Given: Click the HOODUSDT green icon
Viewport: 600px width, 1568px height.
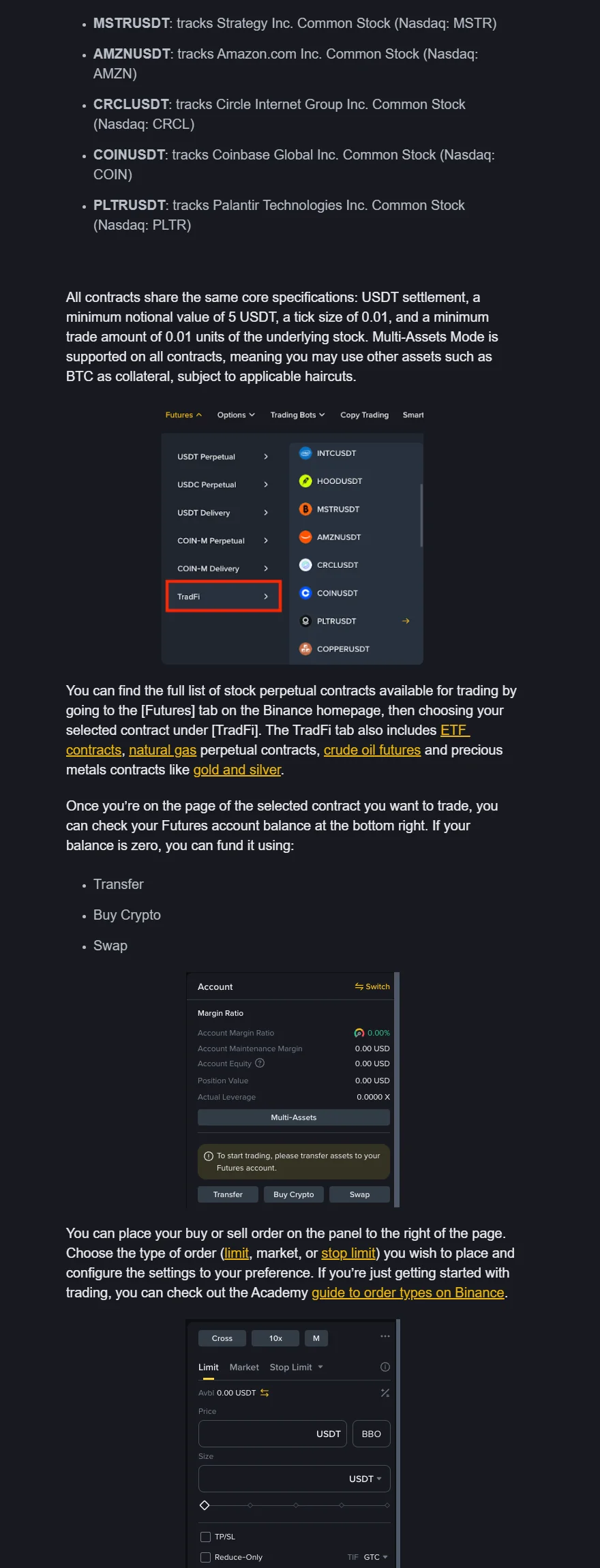Looking at the screenshot, I should coord(305,481).
